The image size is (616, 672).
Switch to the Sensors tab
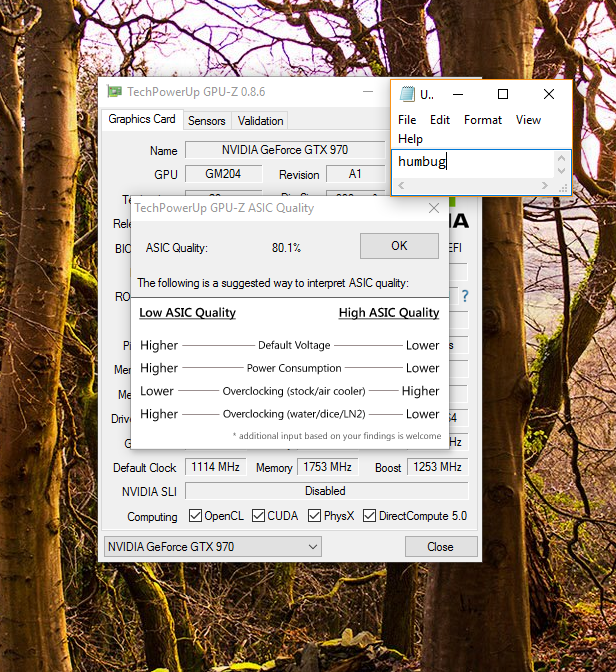point(206,120)
